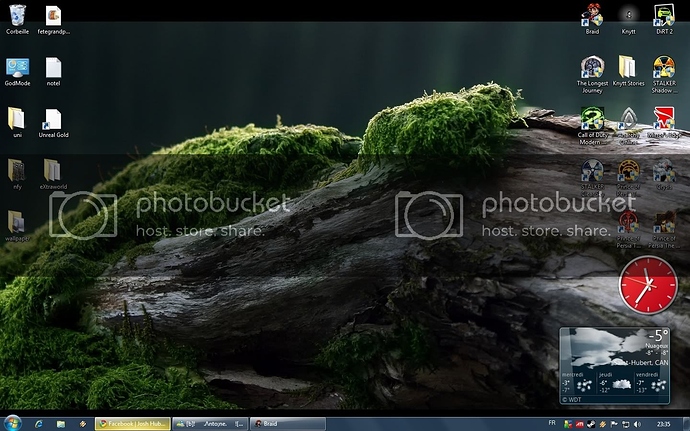
Task: Open the wallpaper folder
Action: (17, 222)
